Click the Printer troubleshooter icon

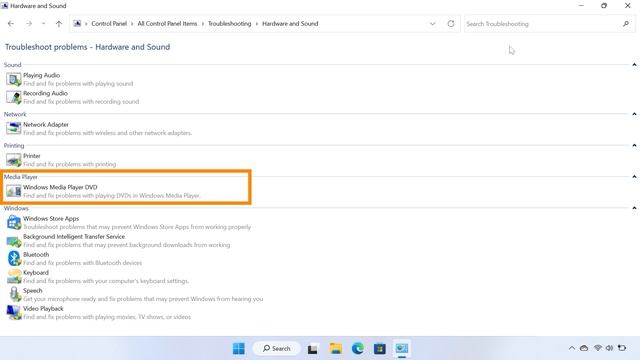coord(13,160)
